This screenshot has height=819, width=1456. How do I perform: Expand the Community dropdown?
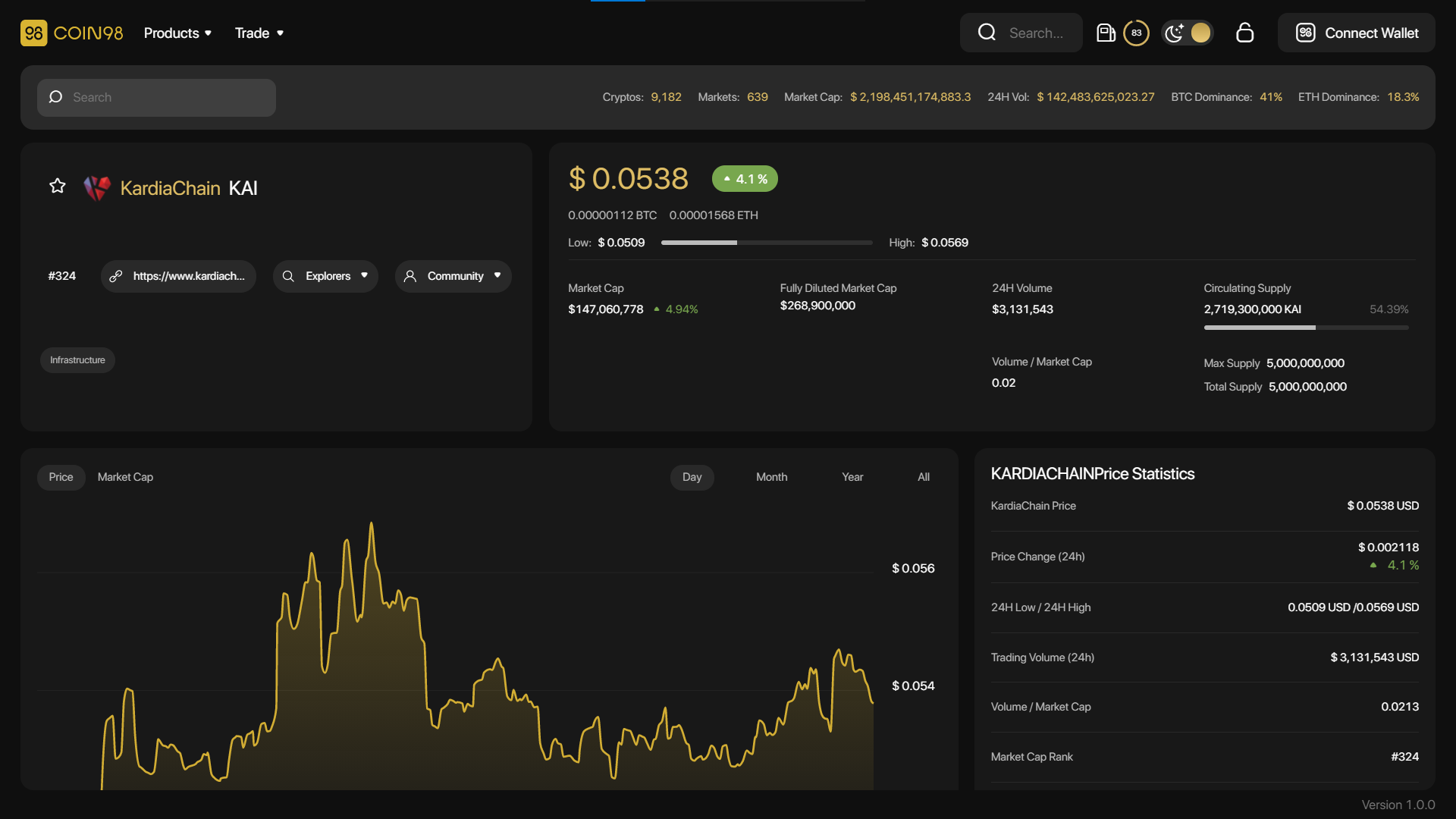tap(453, 276)
